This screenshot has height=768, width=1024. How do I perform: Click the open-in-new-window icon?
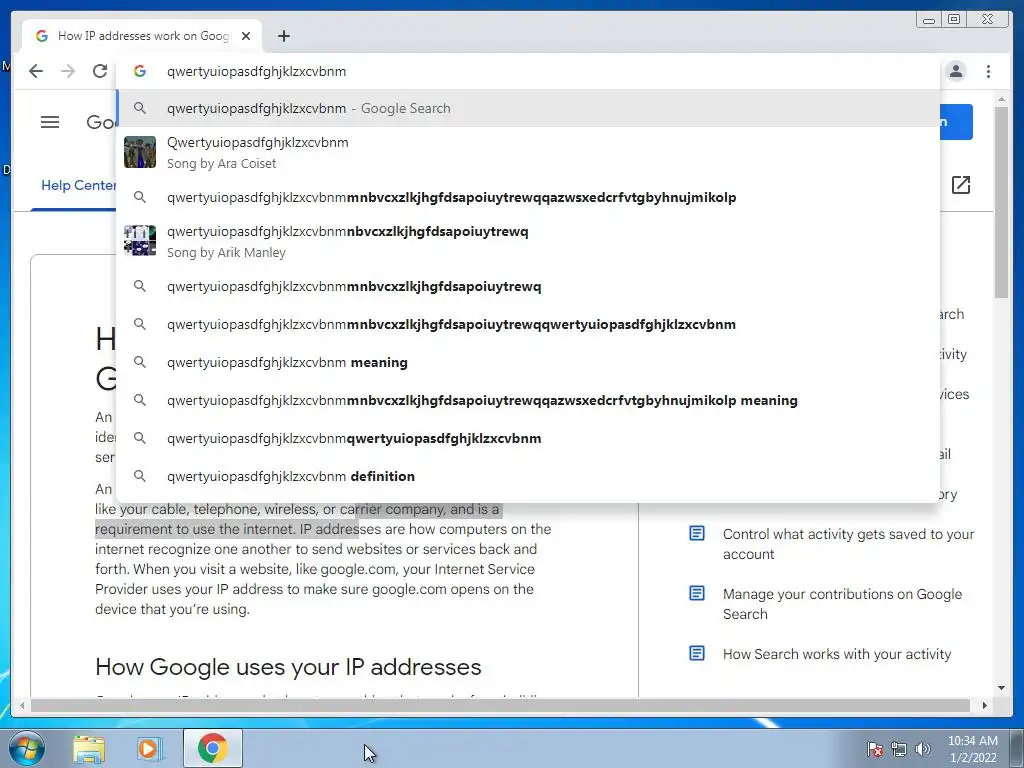[x=961, y=185]
